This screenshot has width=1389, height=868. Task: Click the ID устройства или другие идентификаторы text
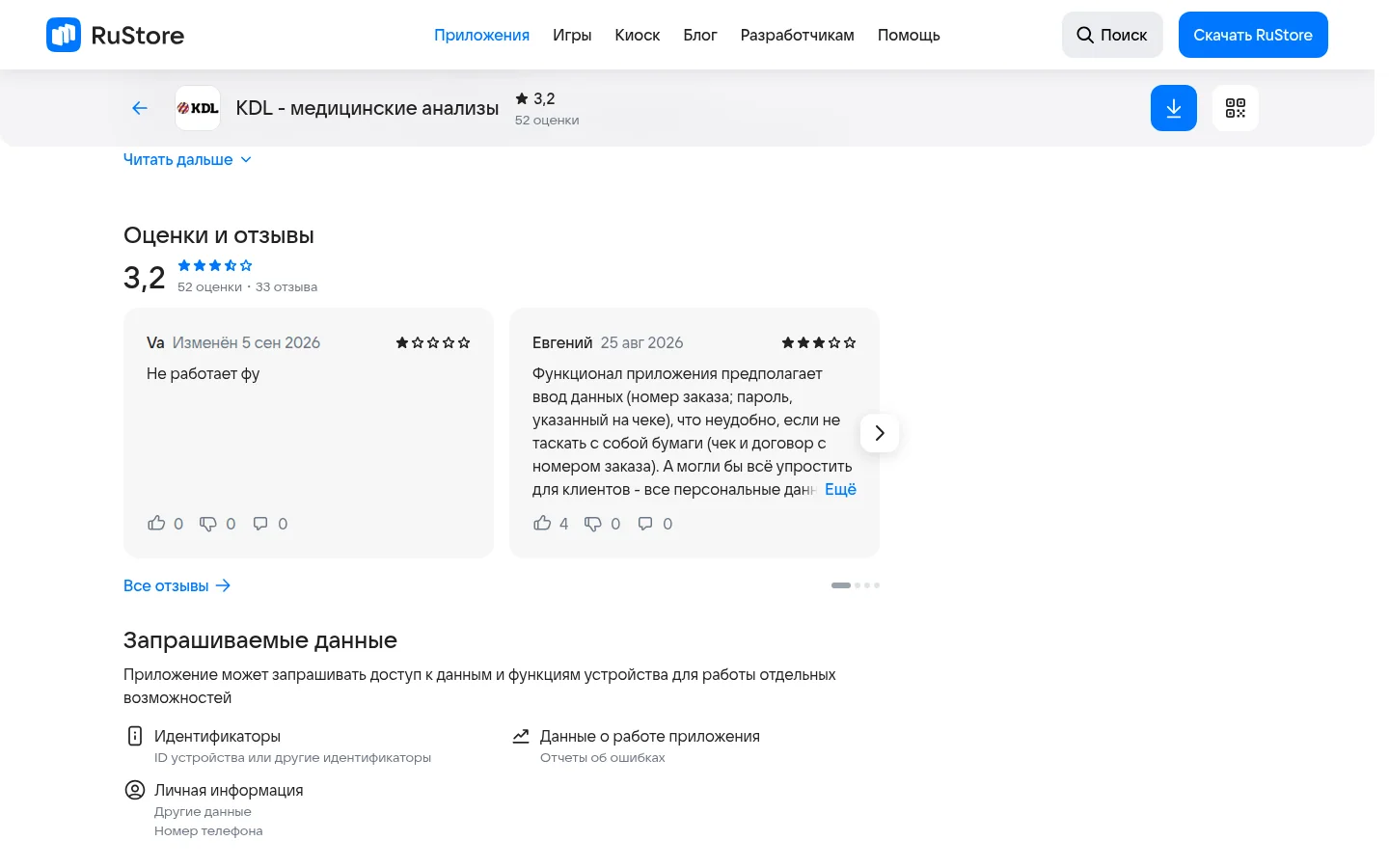coord(292,757)
